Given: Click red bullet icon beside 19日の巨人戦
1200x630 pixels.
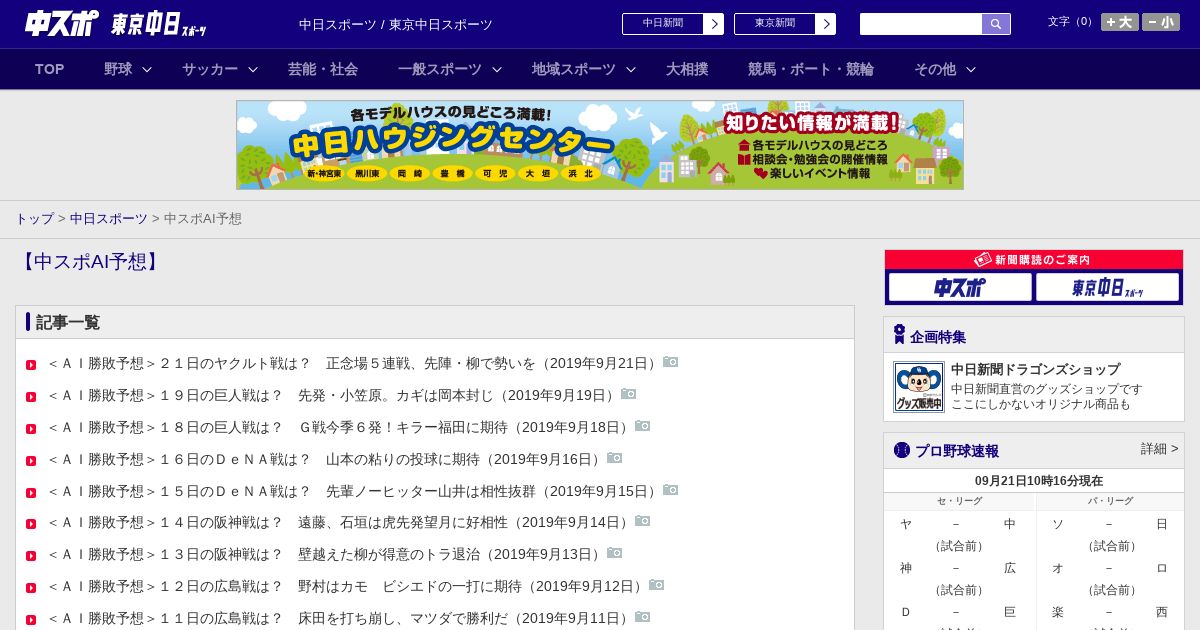Looking at the screenshot, I should [31, 397].
